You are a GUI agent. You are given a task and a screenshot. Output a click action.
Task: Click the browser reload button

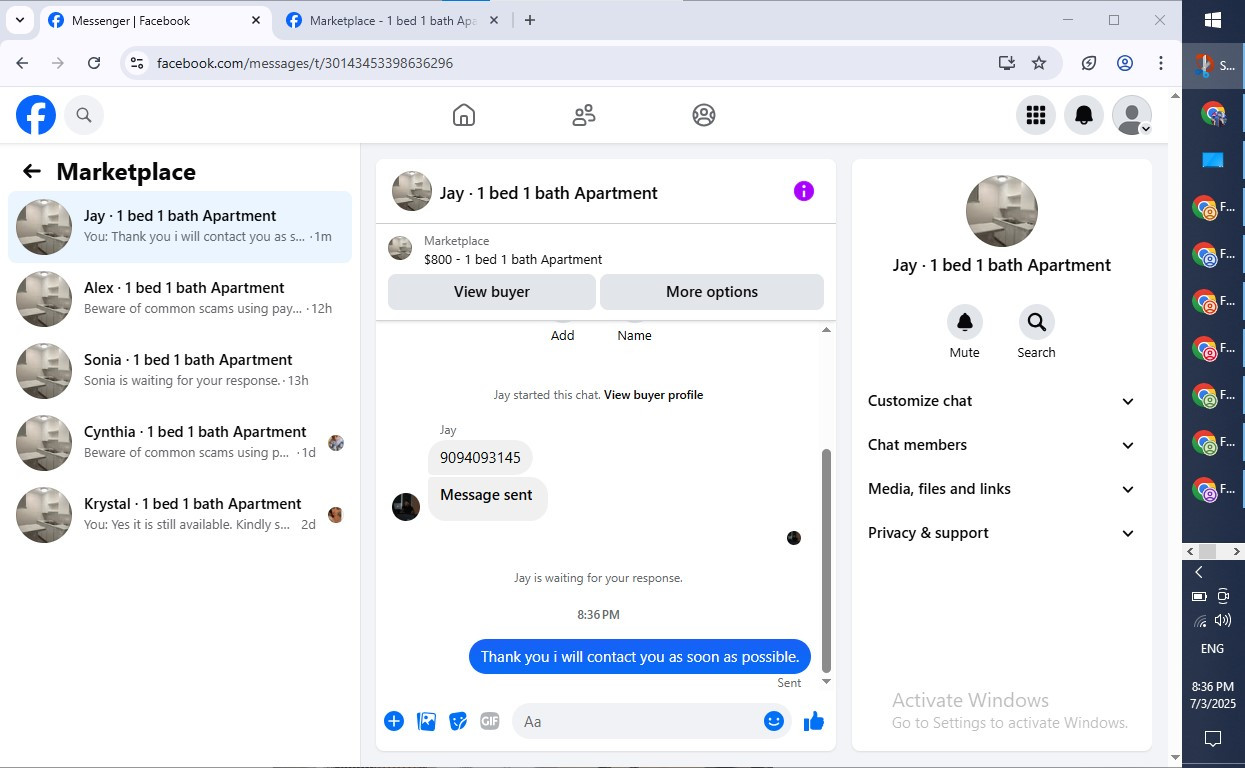[94, 63]
